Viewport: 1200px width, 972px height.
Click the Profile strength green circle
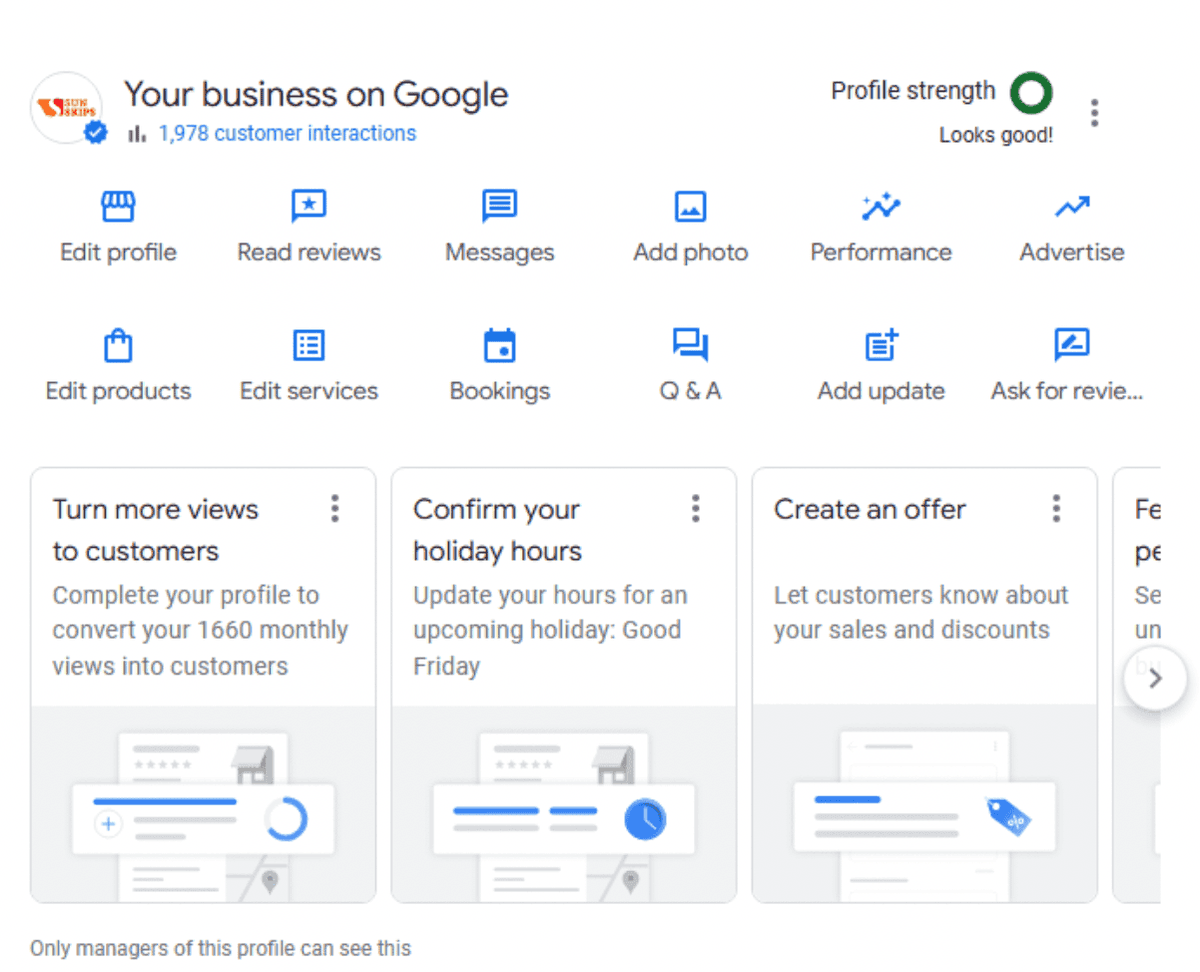1031,93
